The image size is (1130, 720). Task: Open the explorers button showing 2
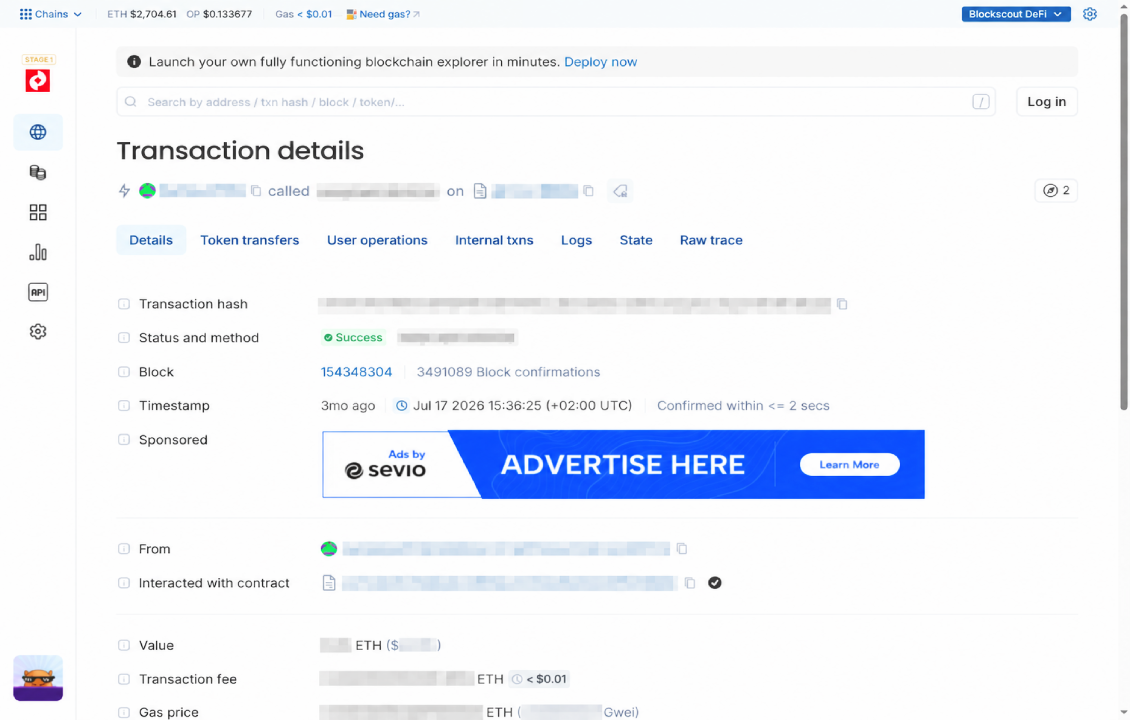pos(1056,190)
